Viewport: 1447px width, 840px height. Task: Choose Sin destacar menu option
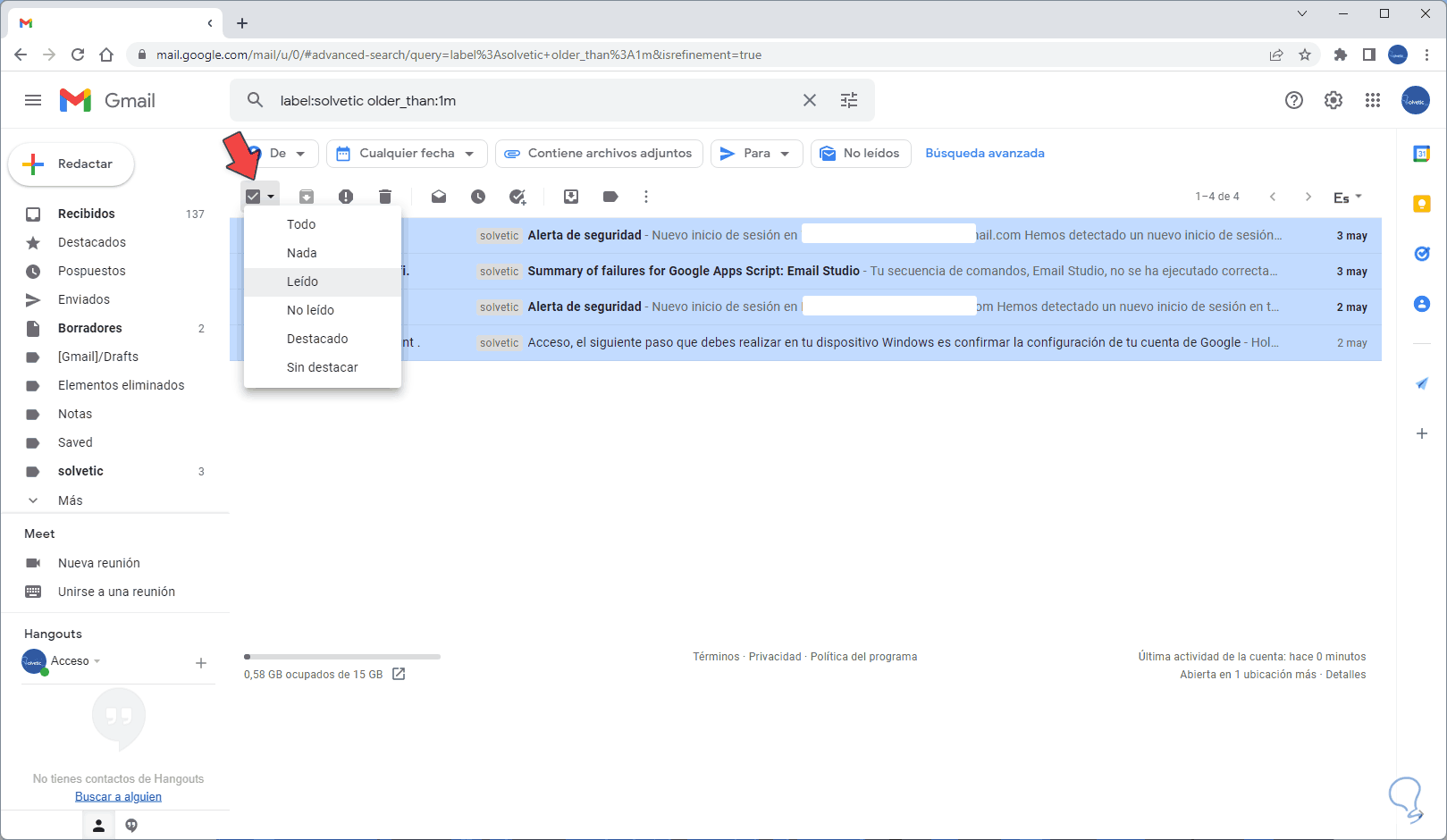coord(323,367)
